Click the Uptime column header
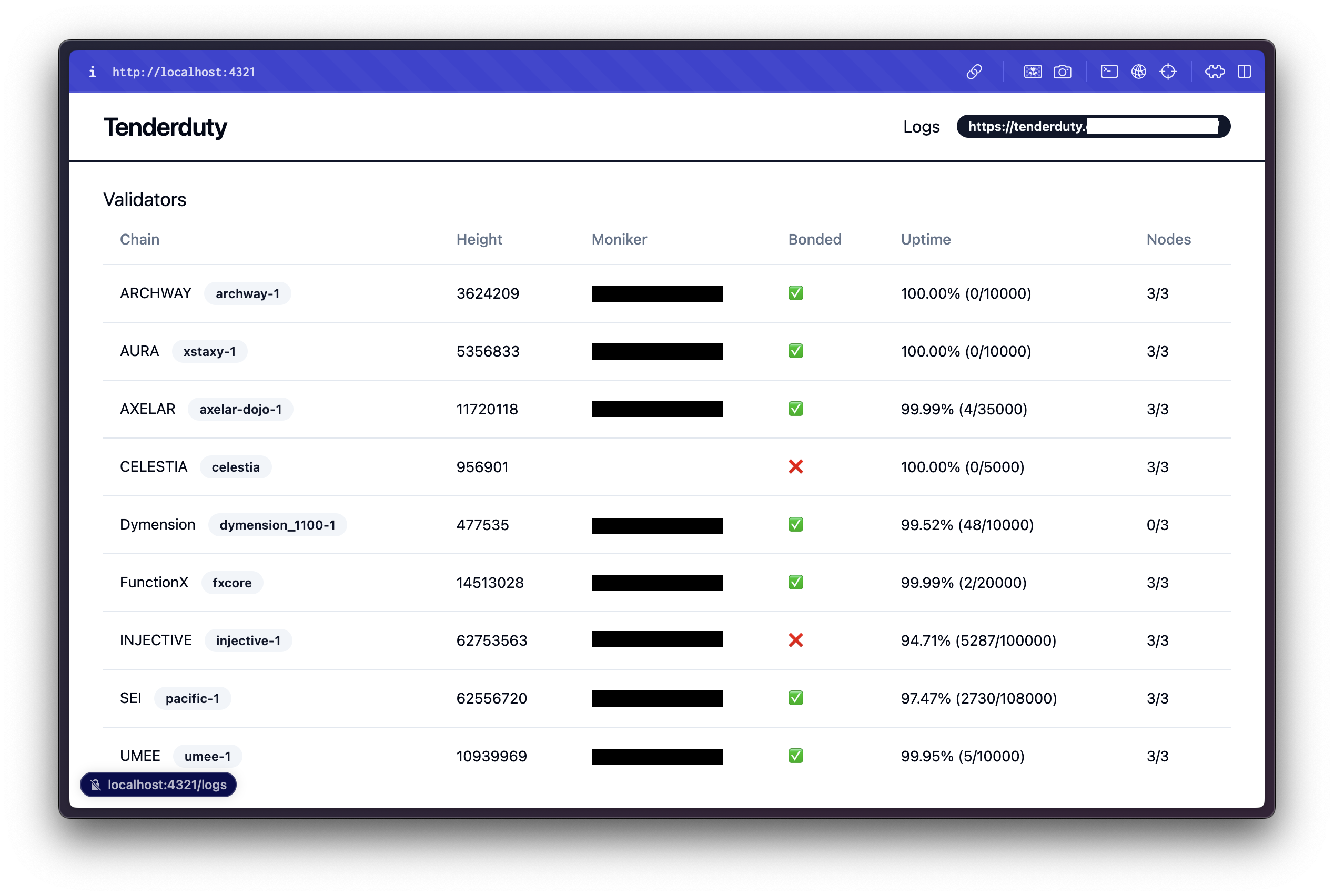 point(925,239)
